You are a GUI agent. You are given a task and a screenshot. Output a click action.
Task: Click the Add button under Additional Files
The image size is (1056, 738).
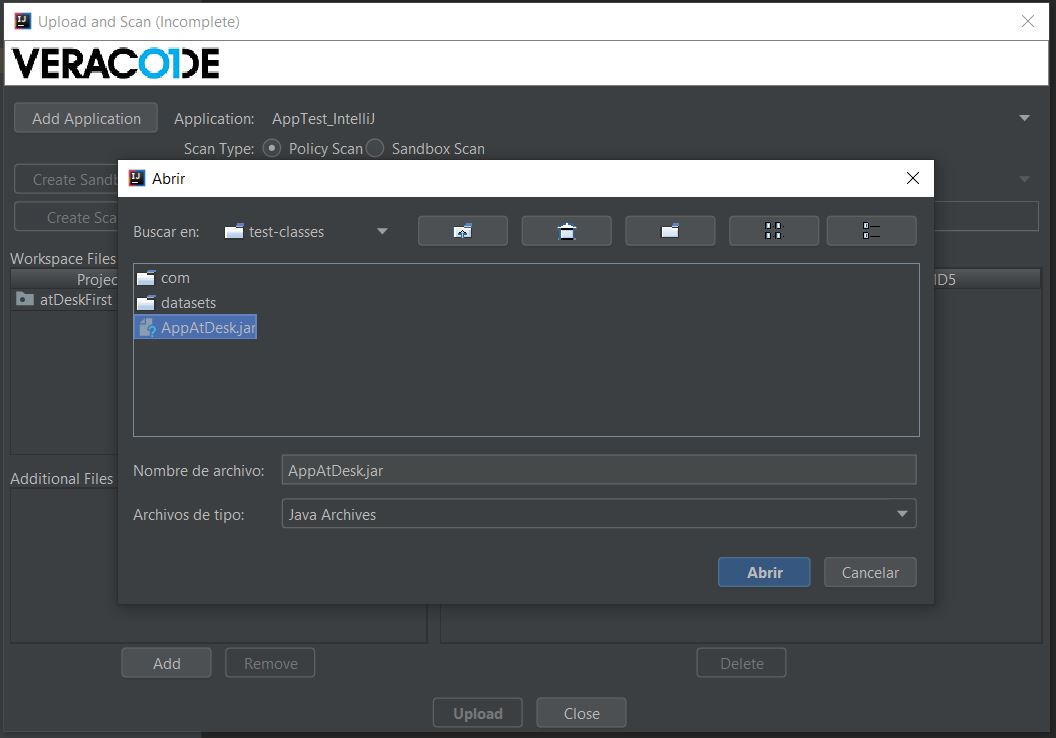tap(166, 663)
